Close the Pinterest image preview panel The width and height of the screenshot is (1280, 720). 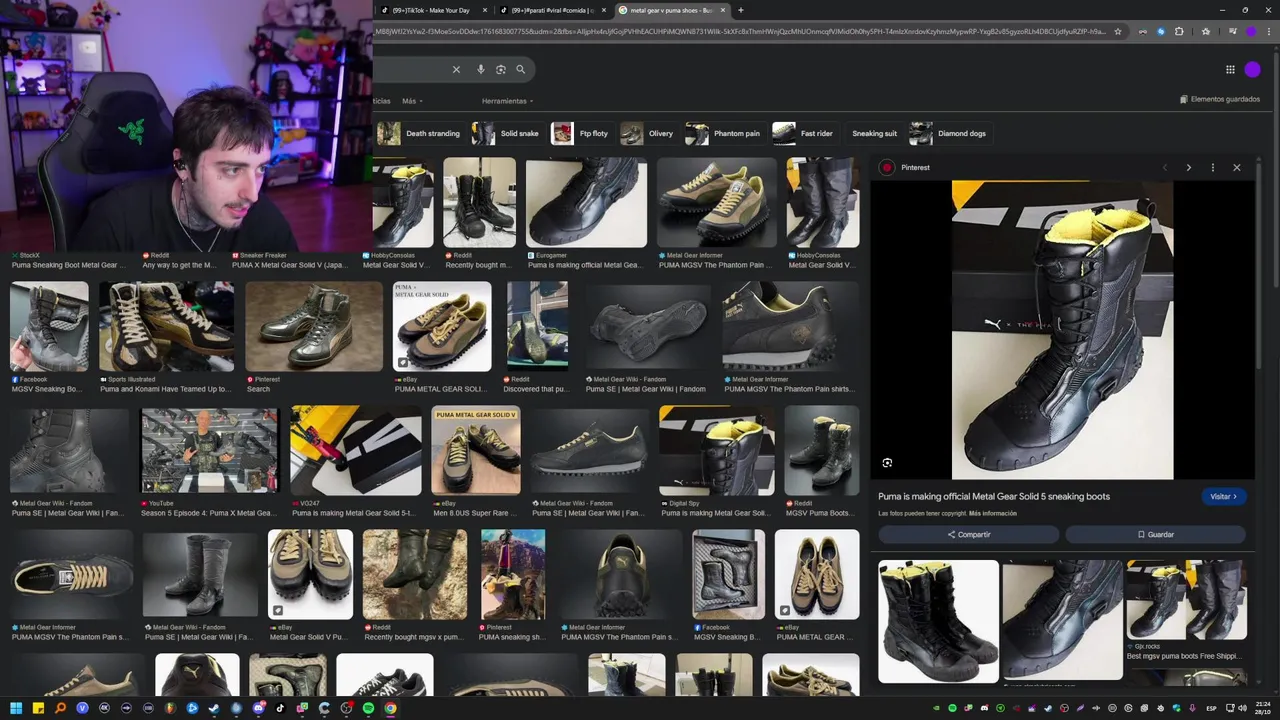(1237, 167)
